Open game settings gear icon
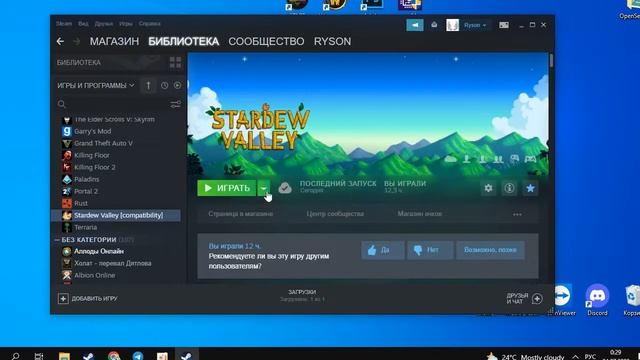 [x=488, y=188]
